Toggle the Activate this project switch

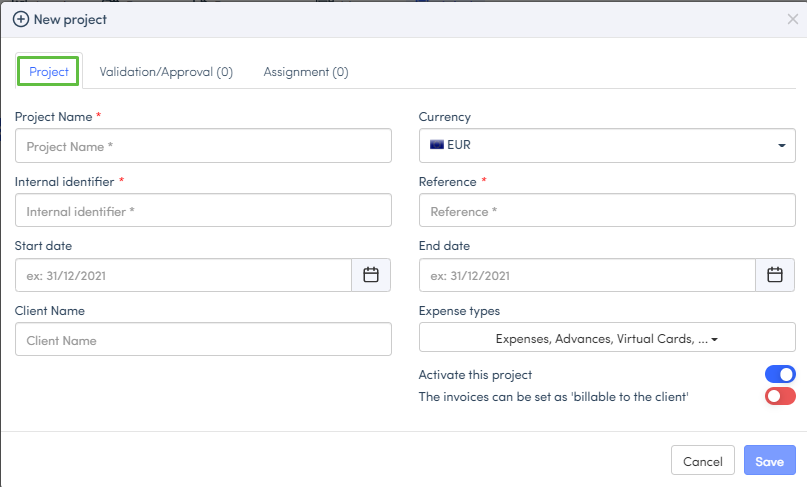point(780,374)
